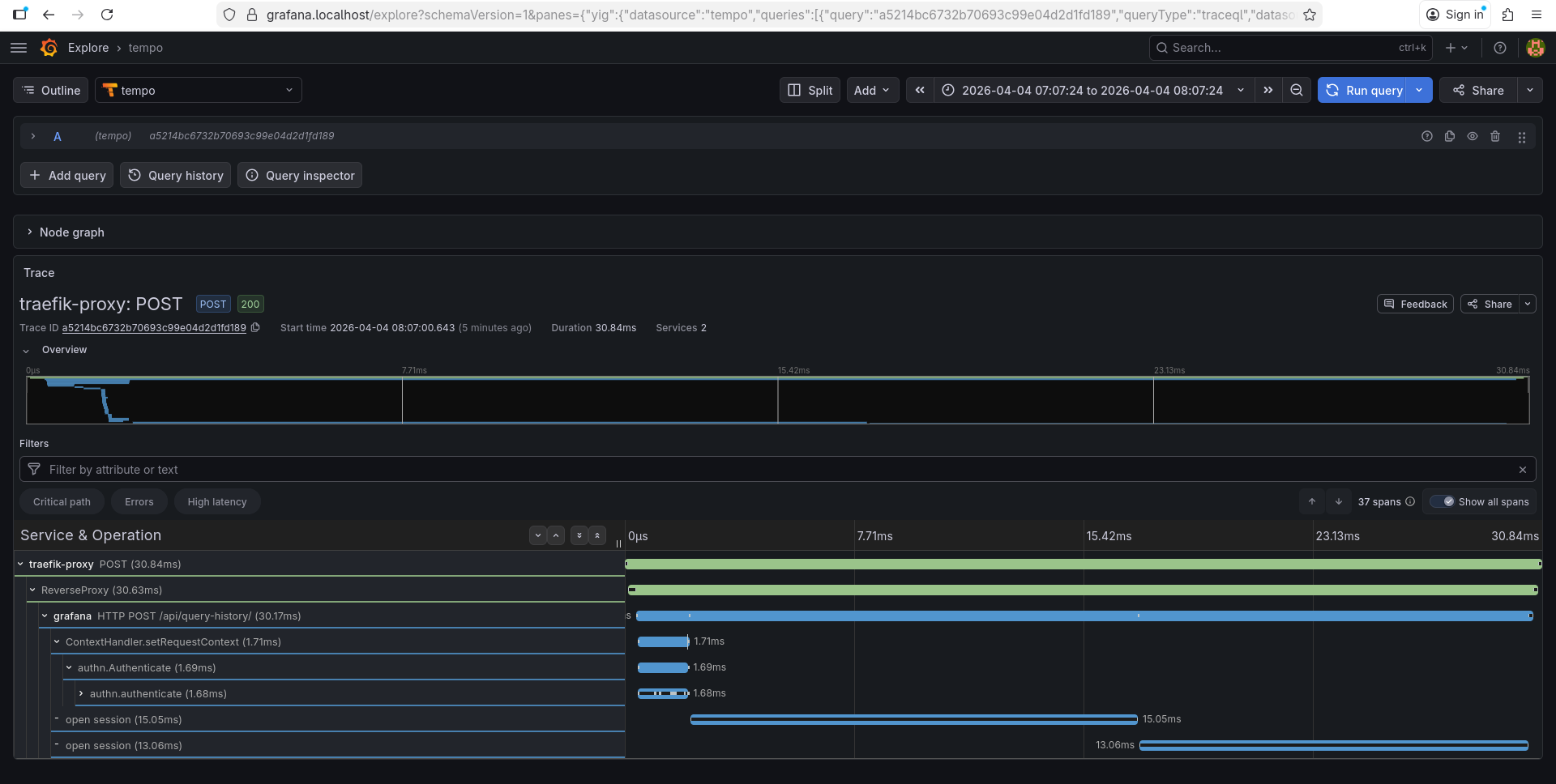The height and width of the screenshot is (784, 1556).
Task: Give Feedback on the trace view
Action: [1415, 304]
